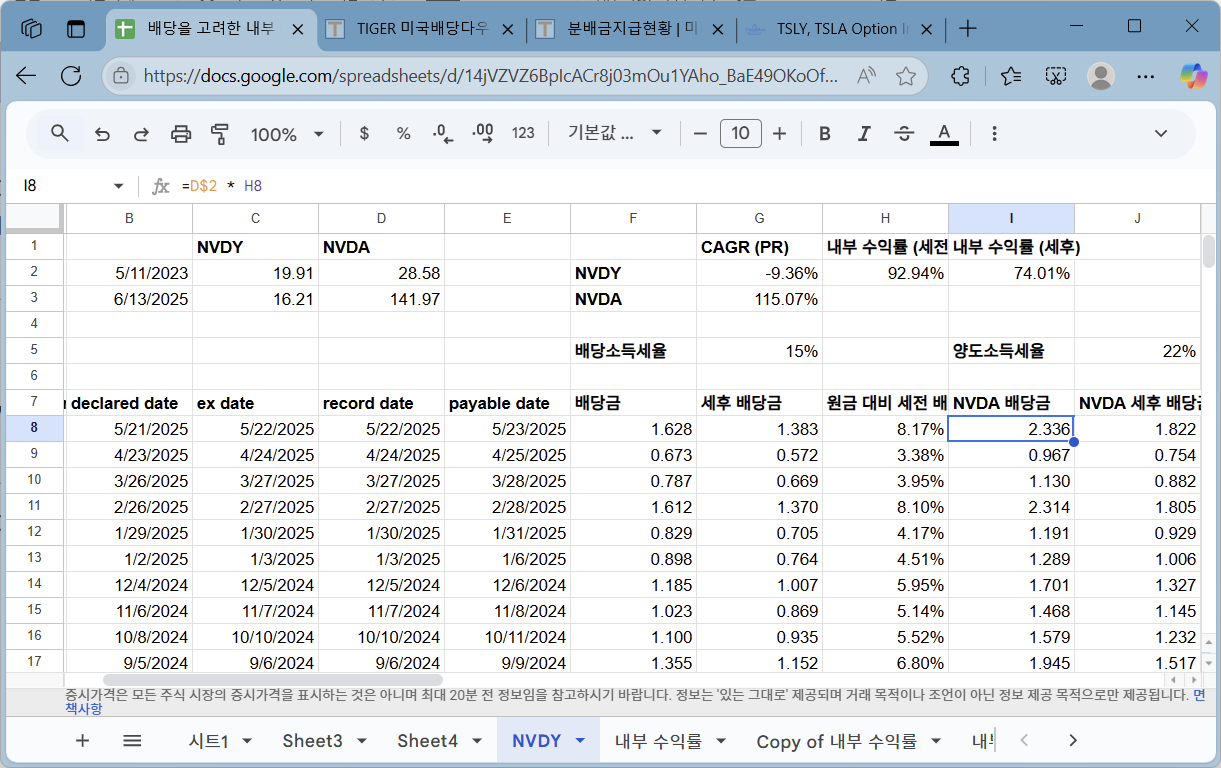Open the toolbar more options three dots
This screenshot has width=1221, height=768.
[x=994, y=133]
